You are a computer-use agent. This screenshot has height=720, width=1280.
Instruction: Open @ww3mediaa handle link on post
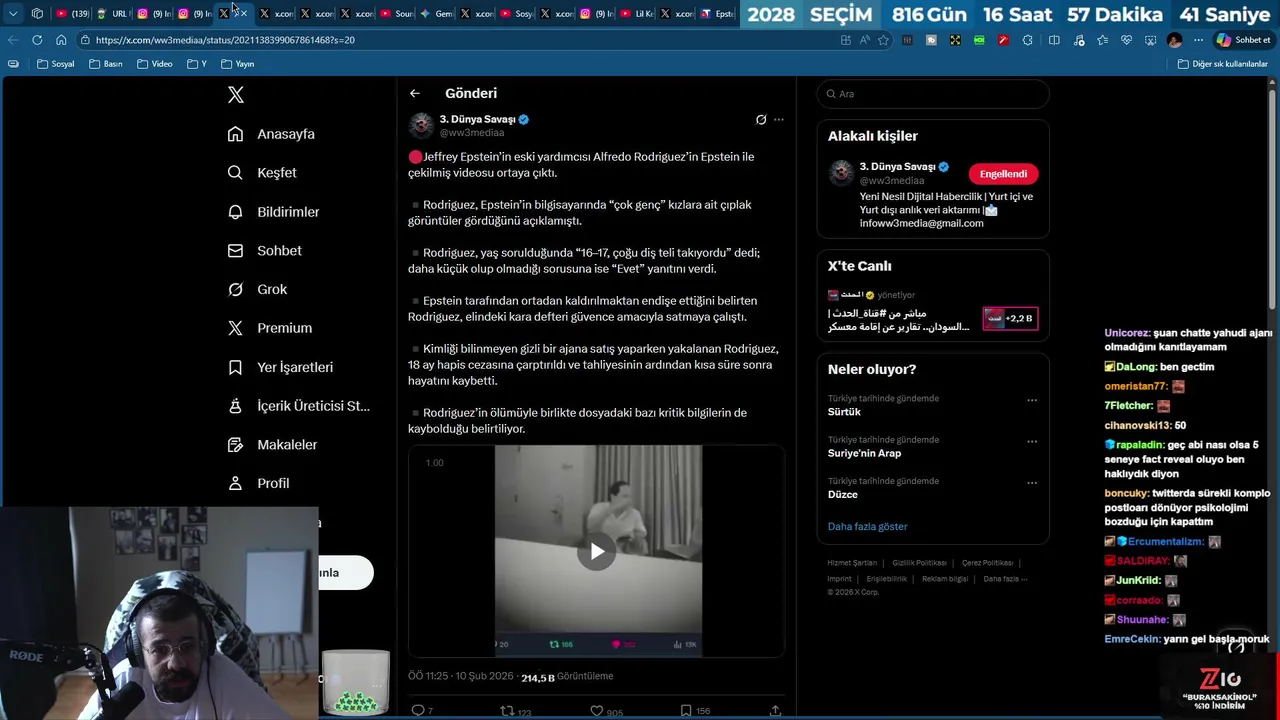[x=472, y=132]
